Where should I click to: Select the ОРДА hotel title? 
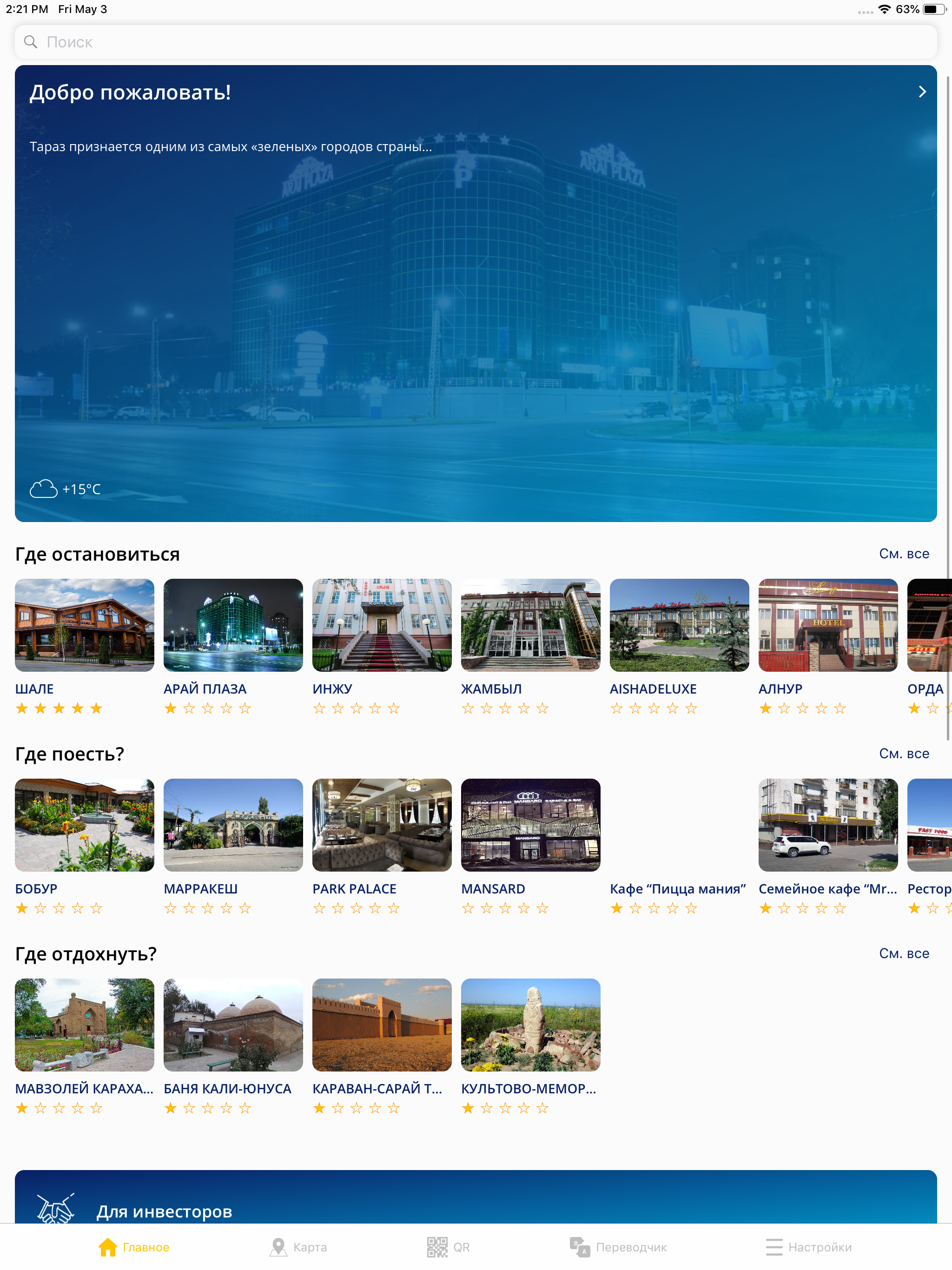coord(925,689)
